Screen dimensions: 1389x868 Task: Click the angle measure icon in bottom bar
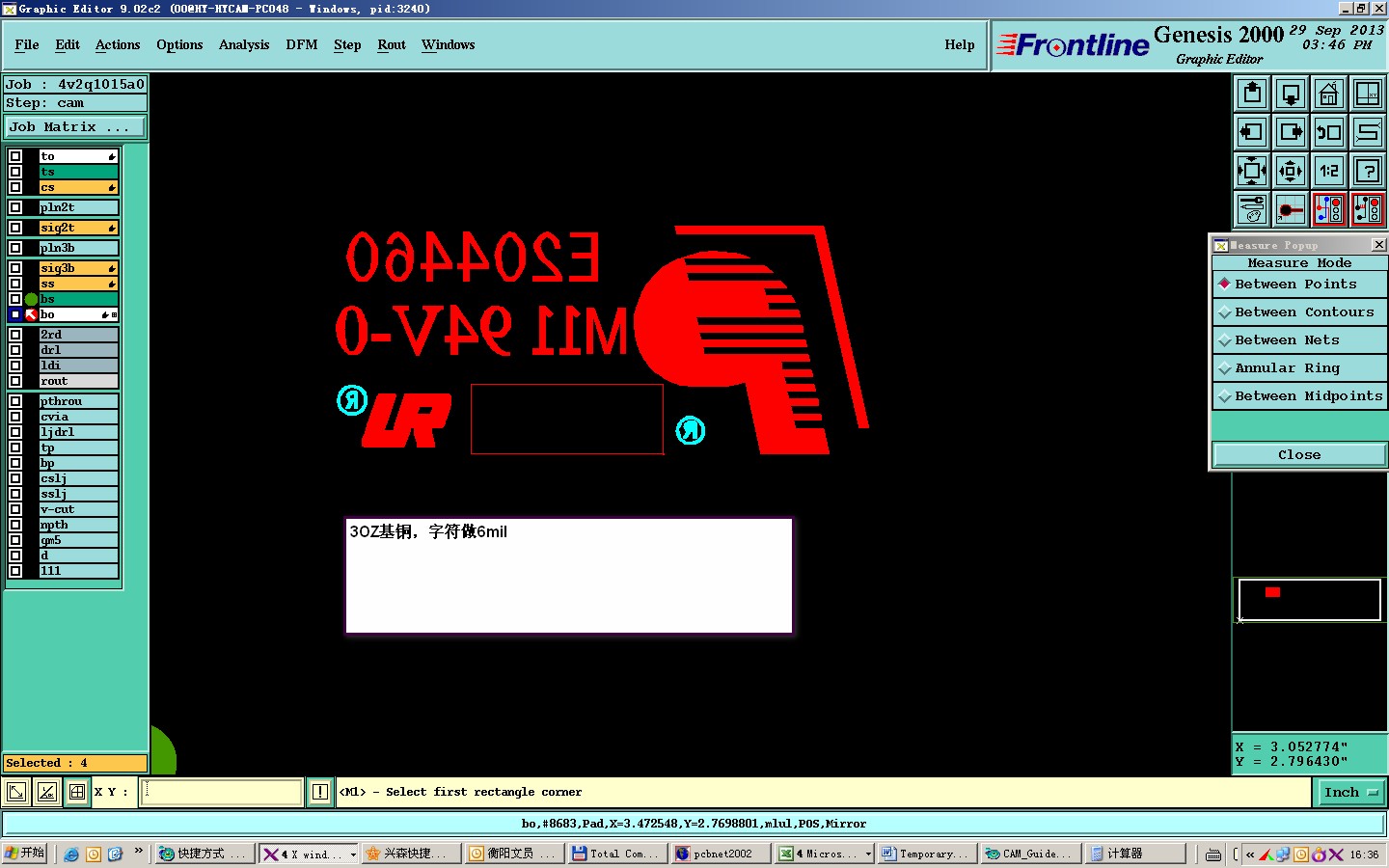pos(47,793)
